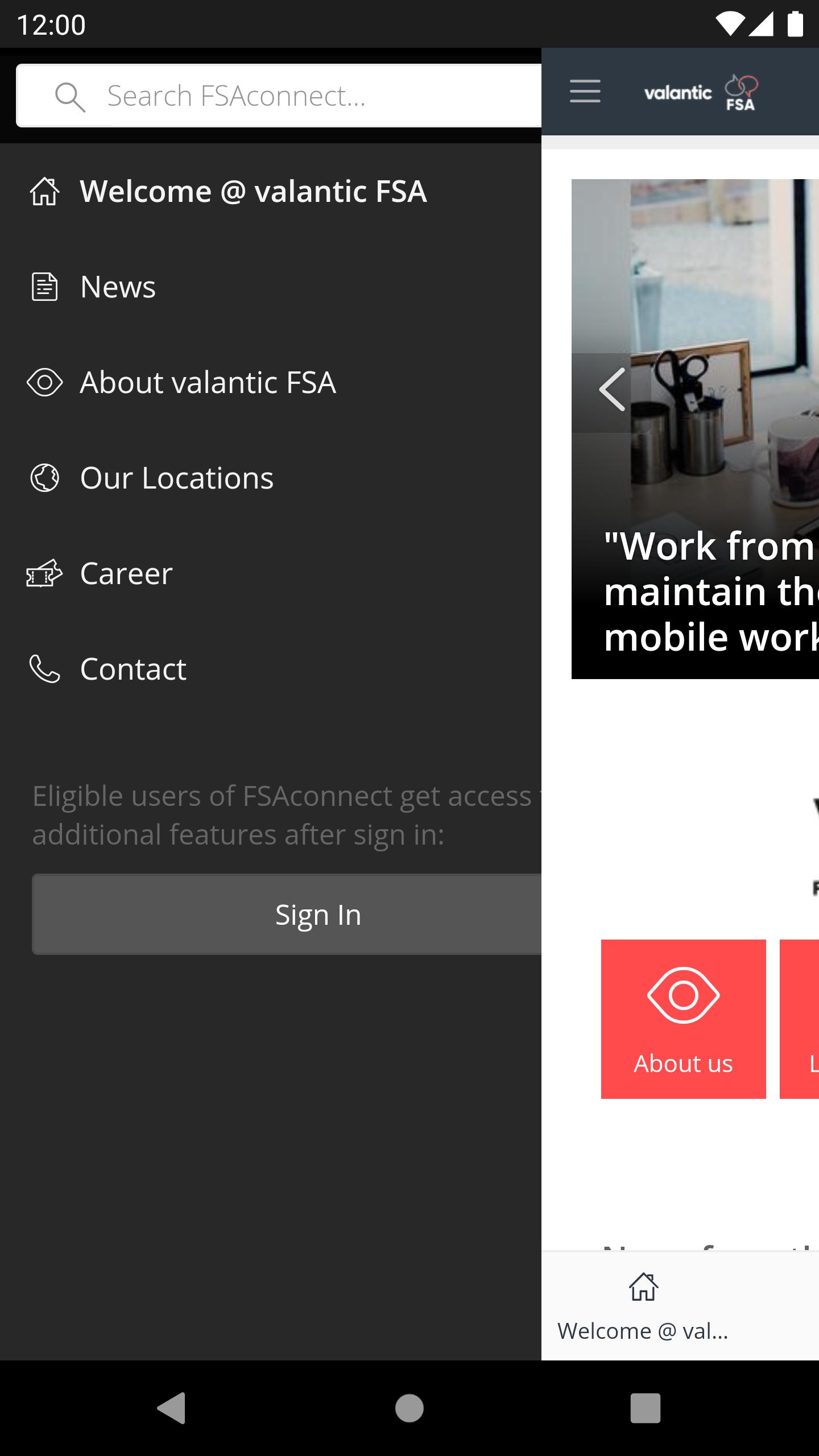Image resolution: width=819 pixels, height=1456 pixels.
Task: Show previous slide with left chevron
Action: [x=611, y=390]
